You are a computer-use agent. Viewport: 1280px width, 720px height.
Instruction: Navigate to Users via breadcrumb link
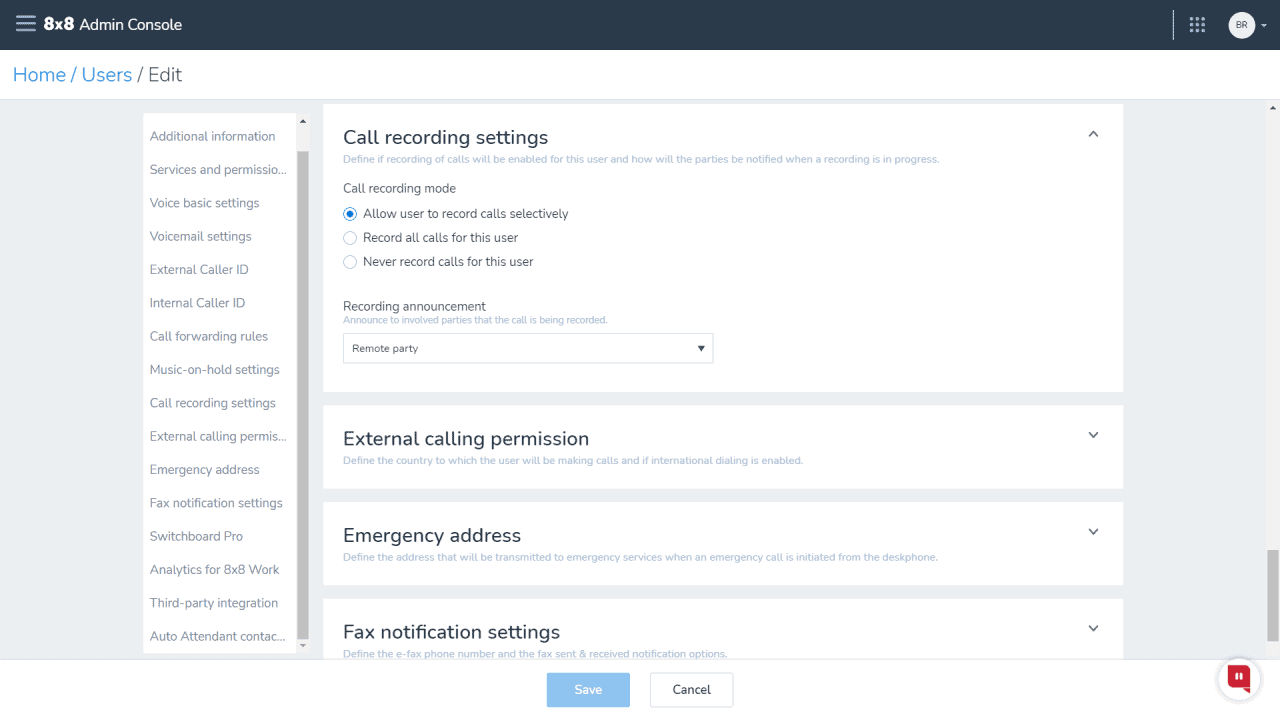(x=106, y=74)
